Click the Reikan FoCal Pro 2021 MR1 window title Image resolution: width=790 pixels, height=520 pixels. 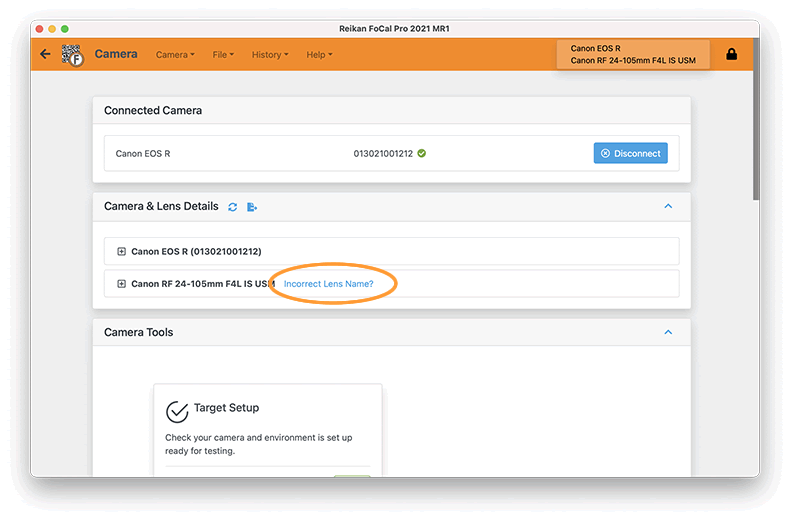394,29
